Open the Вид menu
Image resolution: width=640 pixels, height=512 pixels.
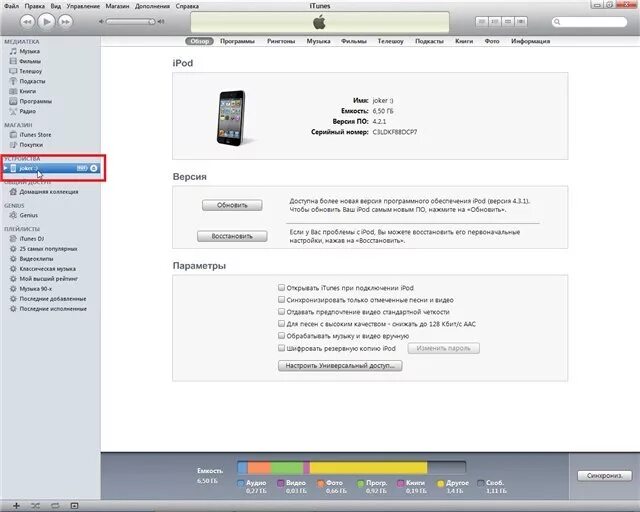pyautogui.click(x=56, y=6)
